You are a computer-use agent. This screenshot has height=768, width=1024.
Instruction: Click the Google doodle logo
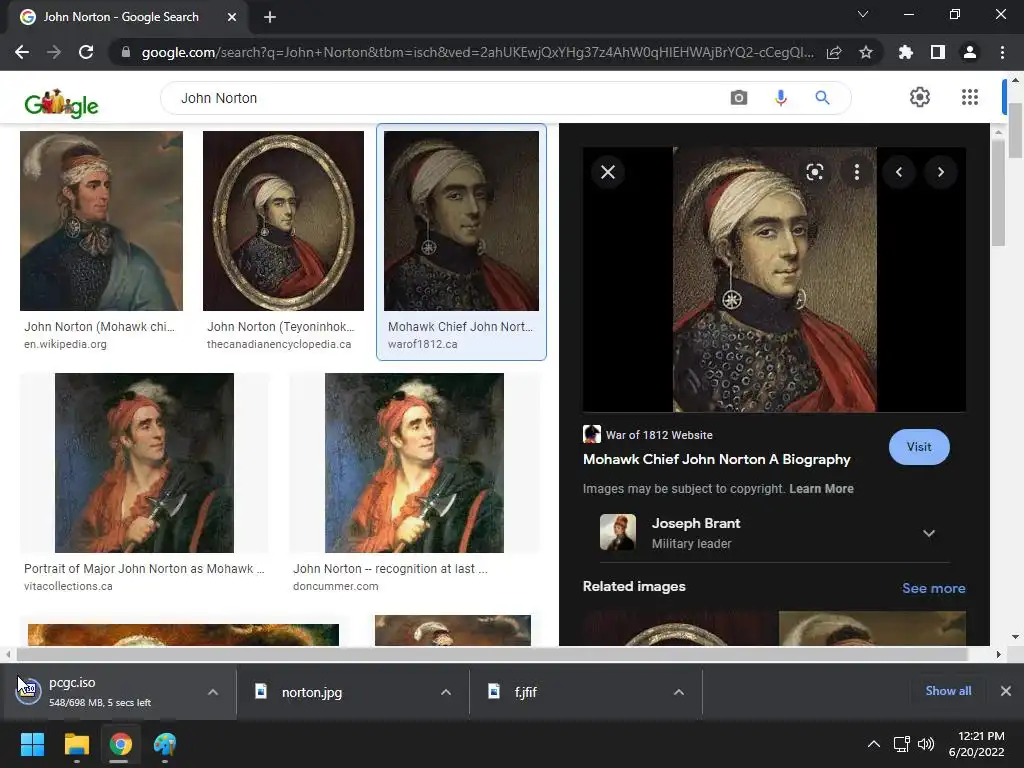coord(61,103)
